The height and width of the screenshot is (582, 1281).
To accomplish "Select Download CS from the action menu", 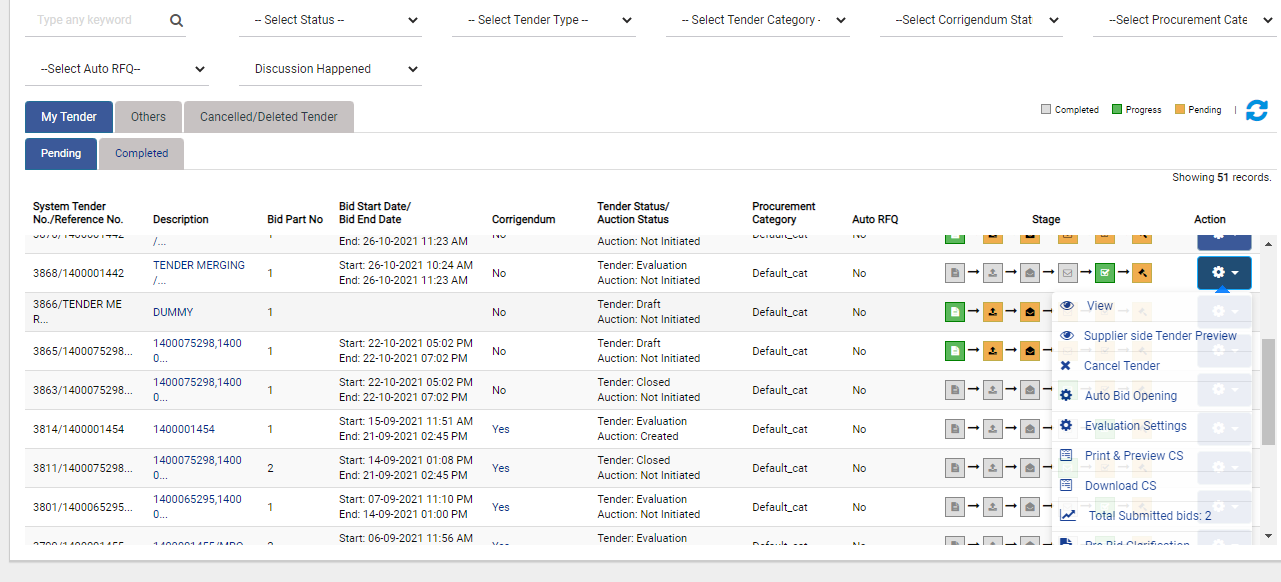I will pyautogui.click(x=1120, y=486).
